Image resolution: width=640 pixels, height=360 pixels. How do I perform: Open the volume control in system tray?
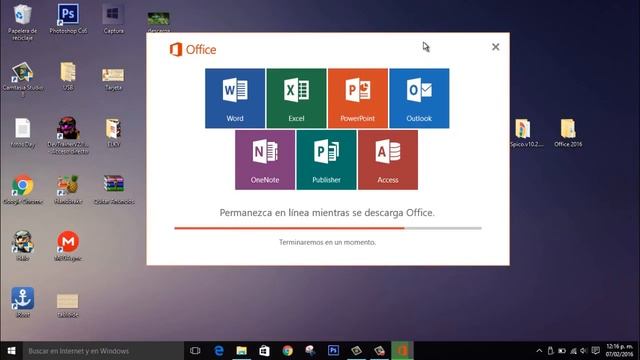point(584,351)
